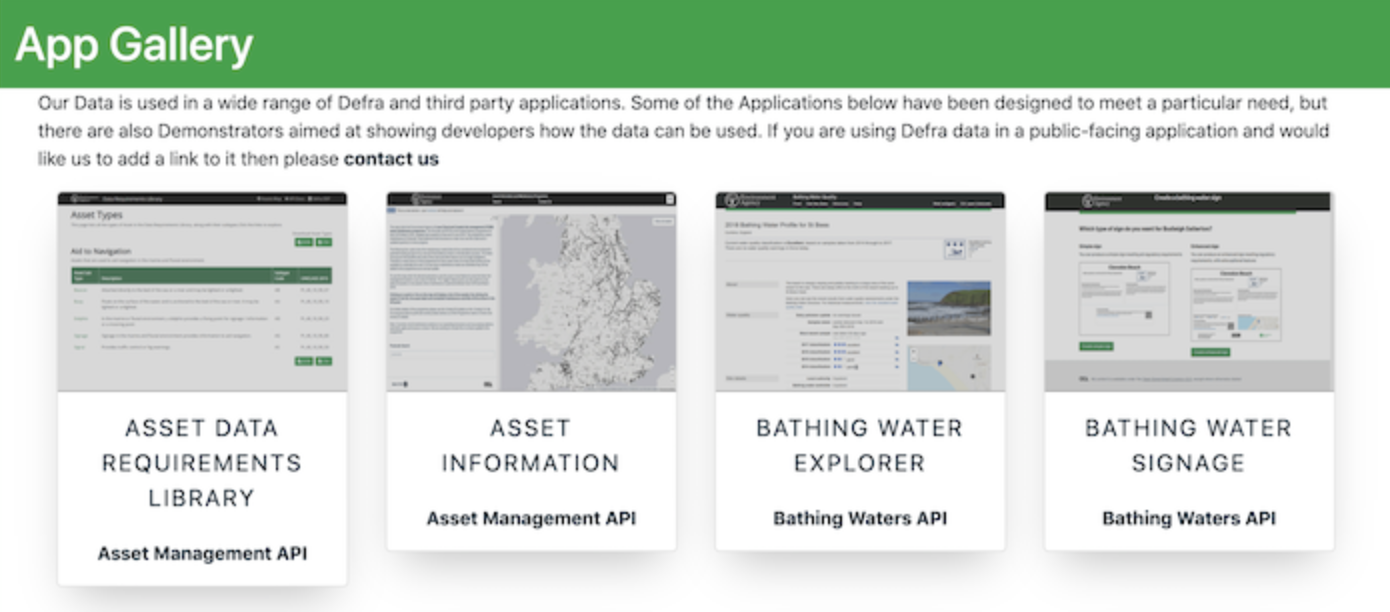Click the "contact us" link

coord(391,159)
